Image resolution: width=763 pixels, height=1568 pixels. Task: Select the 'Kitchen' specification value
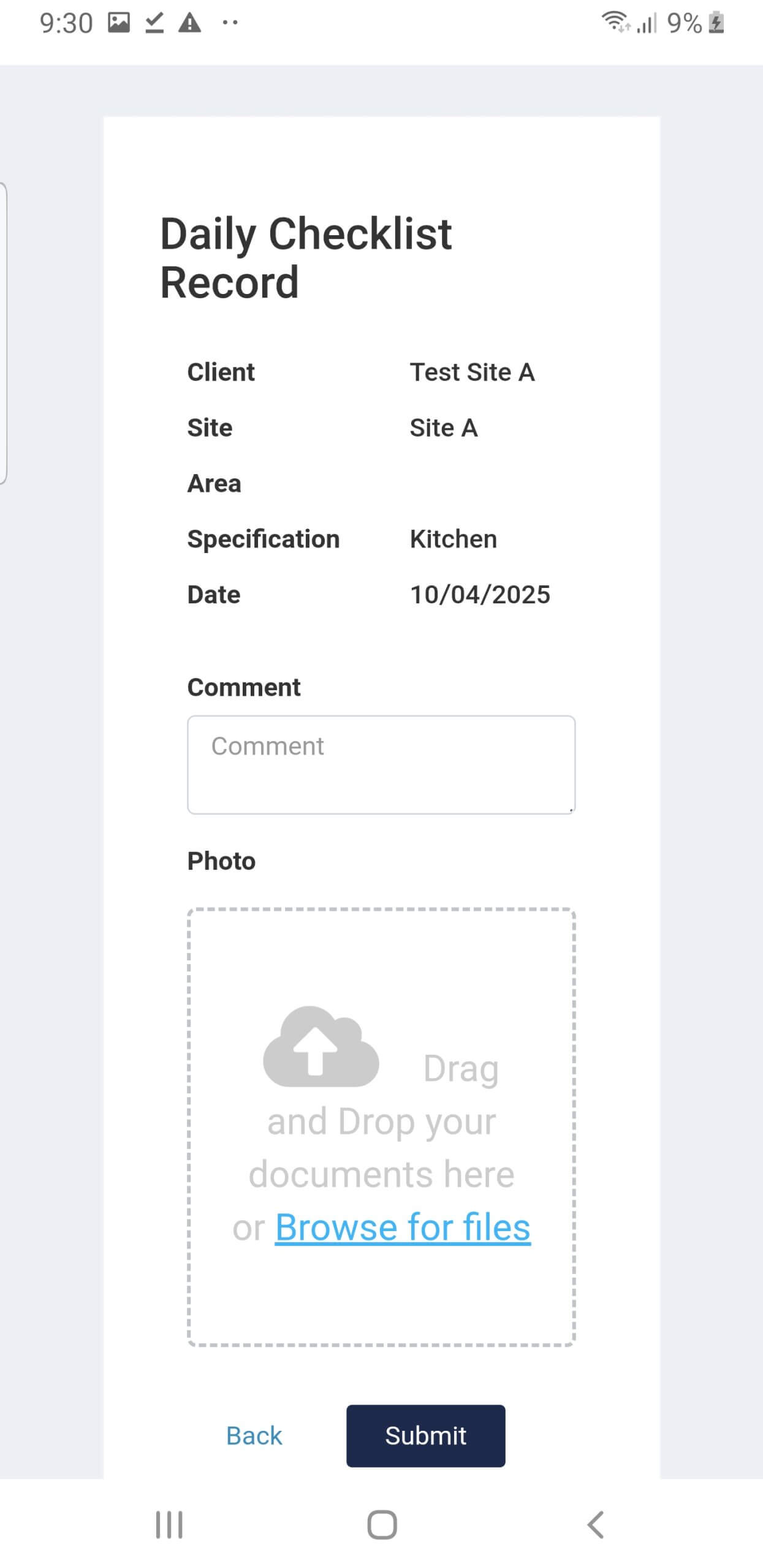(x=454, y=539)
